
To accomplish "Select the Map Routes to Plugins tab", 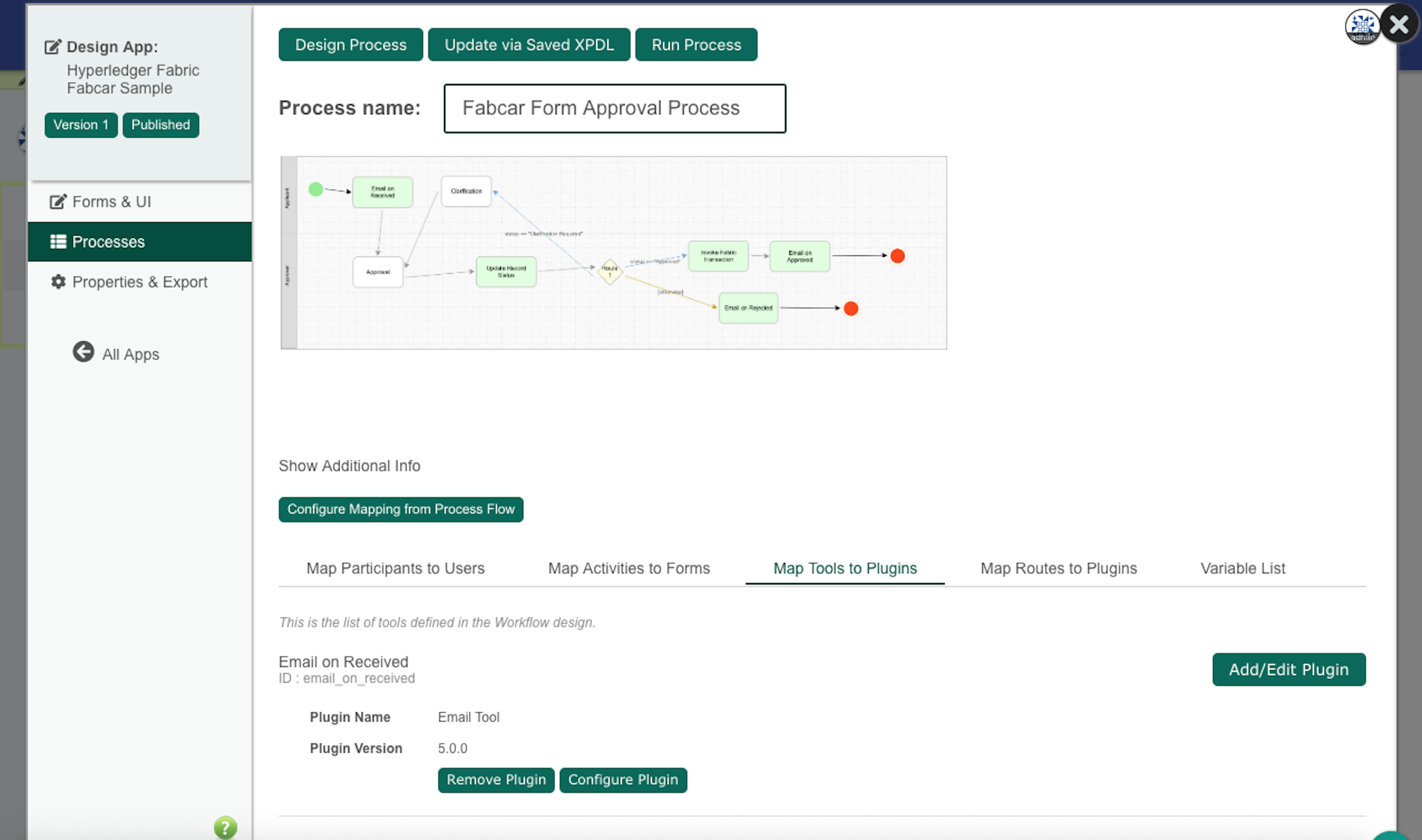I will (x=1058, y=568).
